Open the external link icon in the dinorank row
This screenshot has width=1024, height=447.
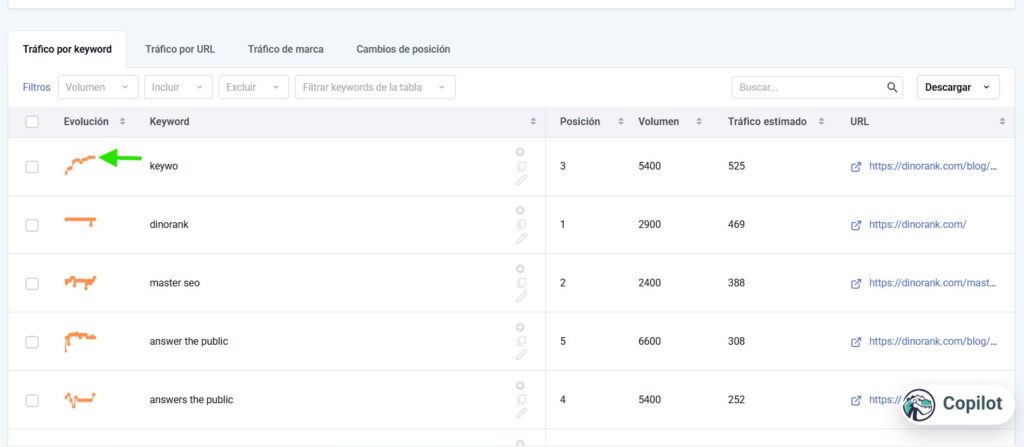click(x=856, y=225)
